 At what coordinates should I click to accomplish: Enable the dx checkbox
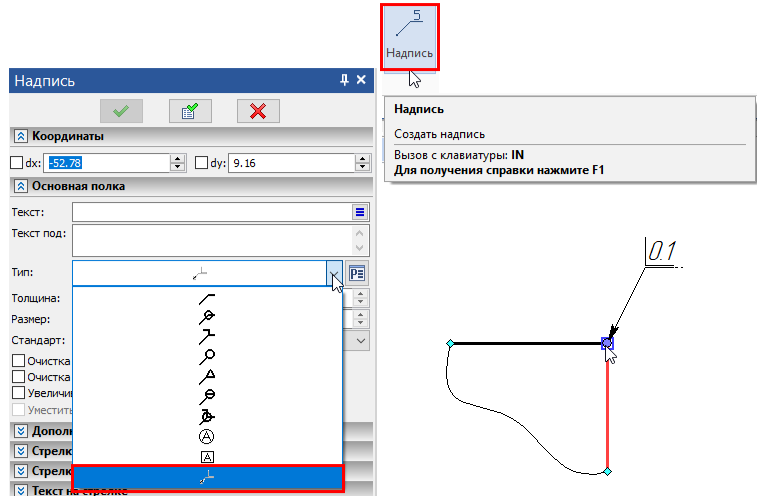[x=16, y=162]
